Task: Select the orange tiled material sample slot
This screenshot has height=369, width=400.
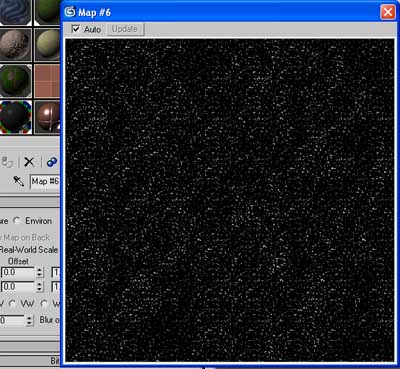Action: click(x=47, y=81)
